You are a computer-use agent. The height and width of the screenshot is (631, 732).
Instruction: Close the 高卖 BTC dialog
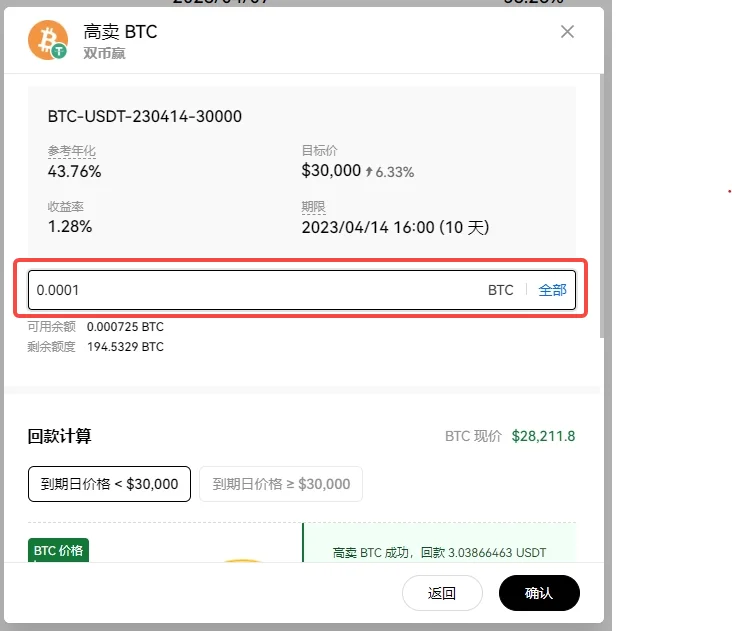coord(567,32)
